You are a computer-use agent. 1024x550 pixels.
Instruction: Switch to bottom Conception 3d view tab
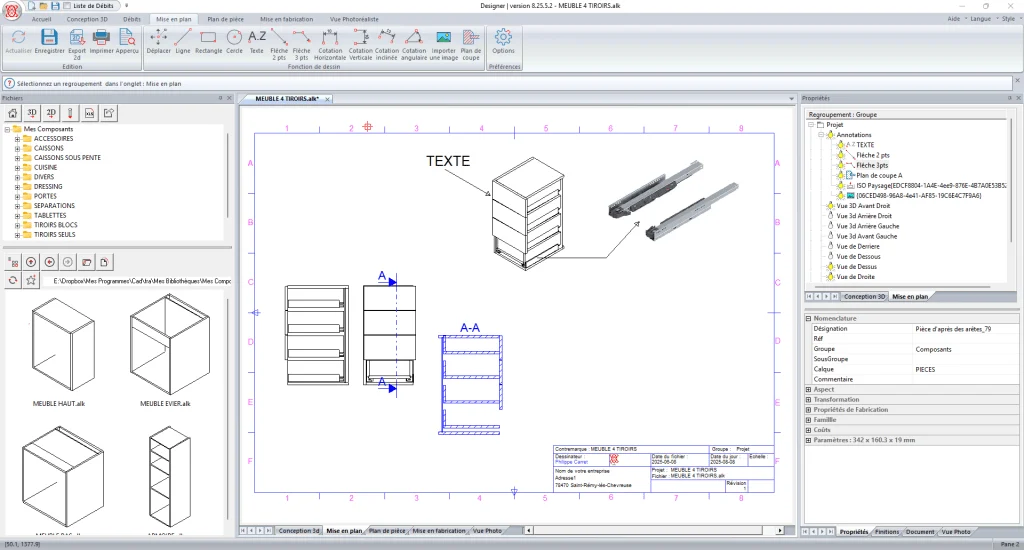[x=298, y=530]
